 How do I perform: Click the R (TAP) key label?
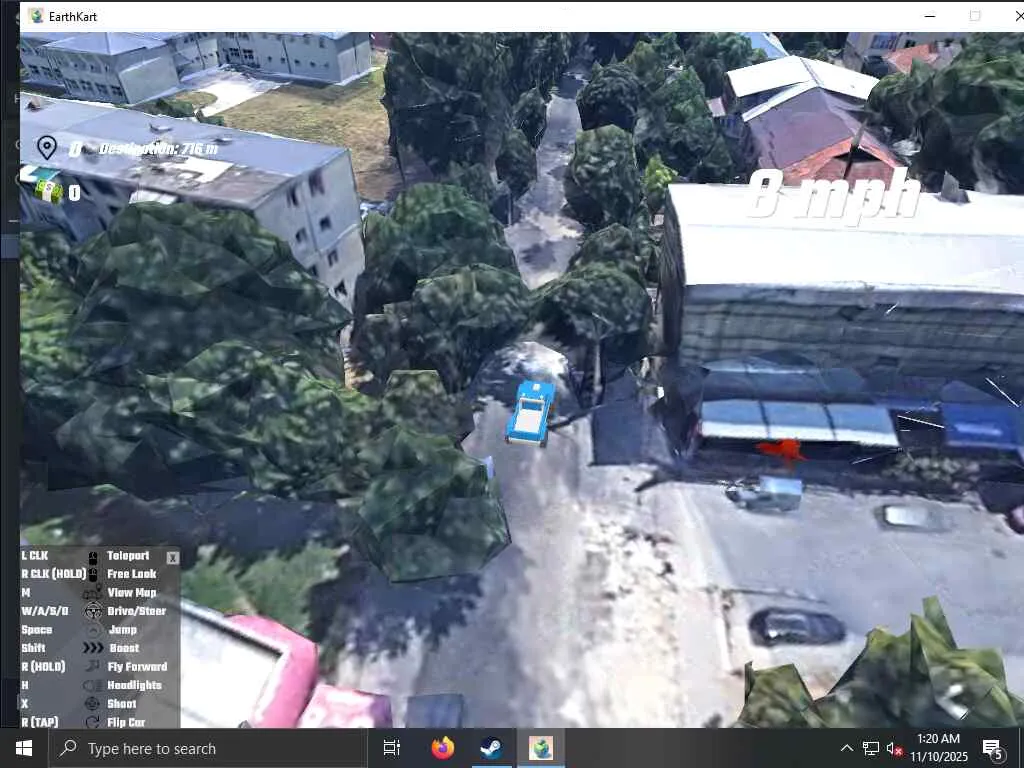[40, 722]
